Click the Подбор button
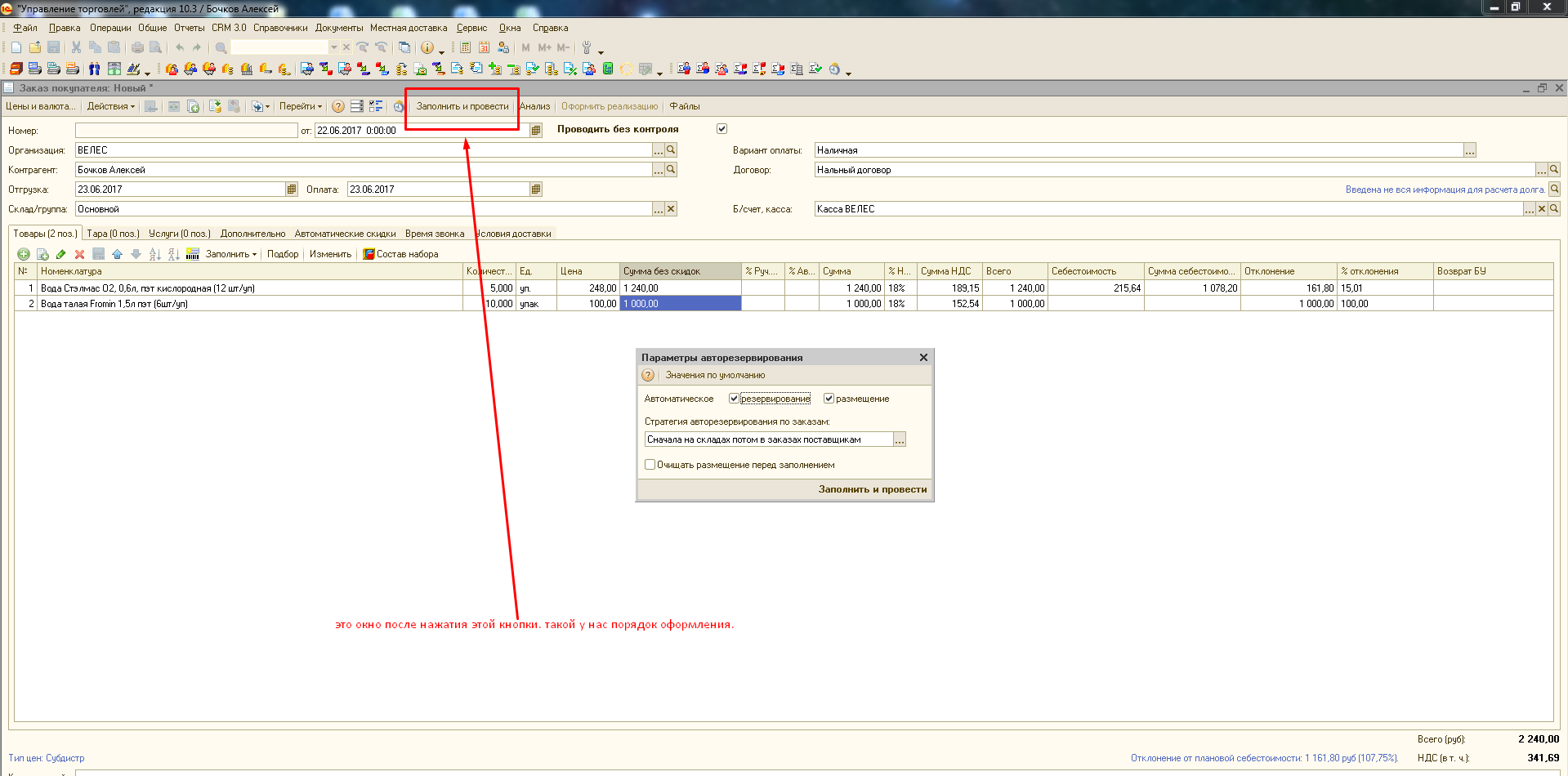 (x=283, y=254)
